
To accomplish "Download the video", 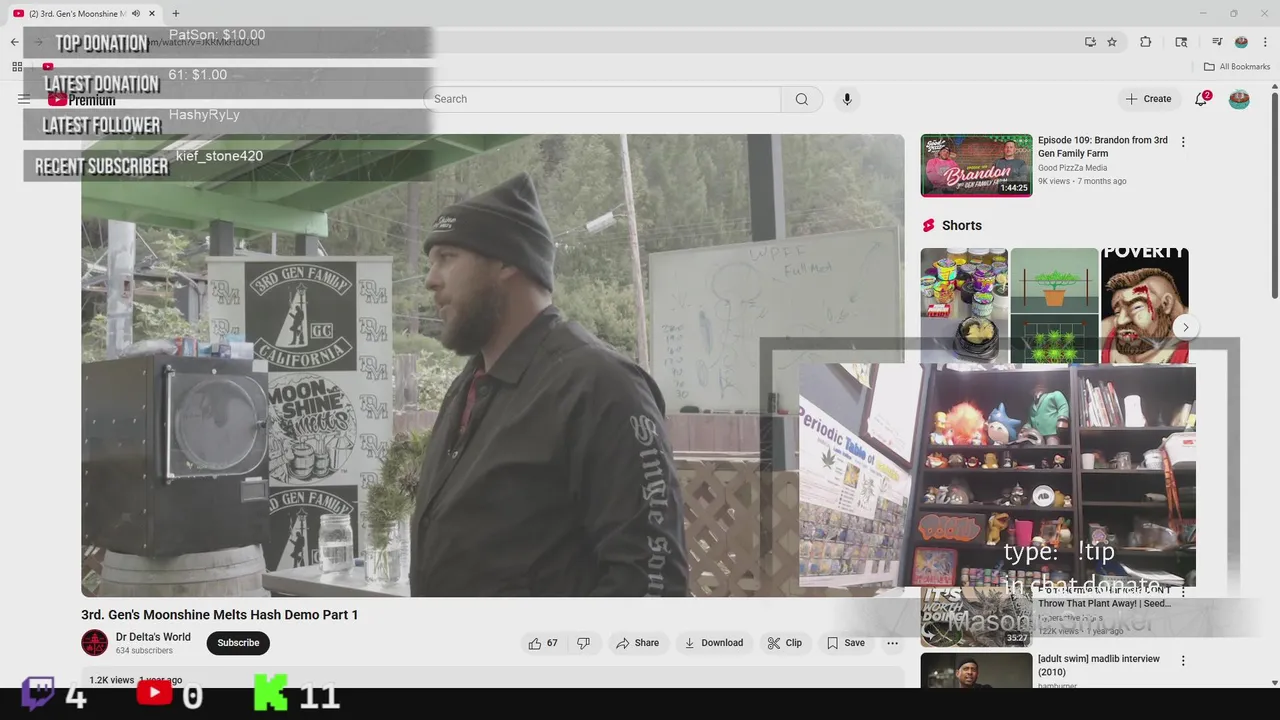I will [713, 643].
